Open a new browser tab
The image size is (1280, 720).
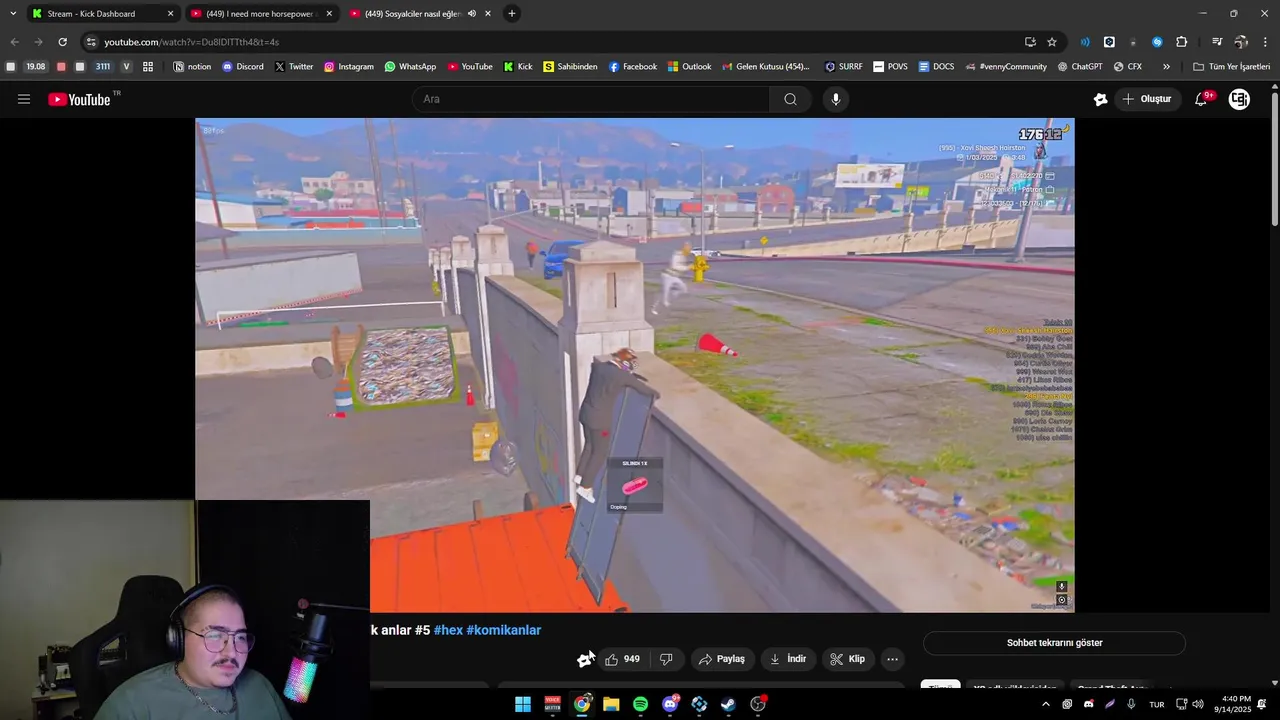click(x=512, y=14)
